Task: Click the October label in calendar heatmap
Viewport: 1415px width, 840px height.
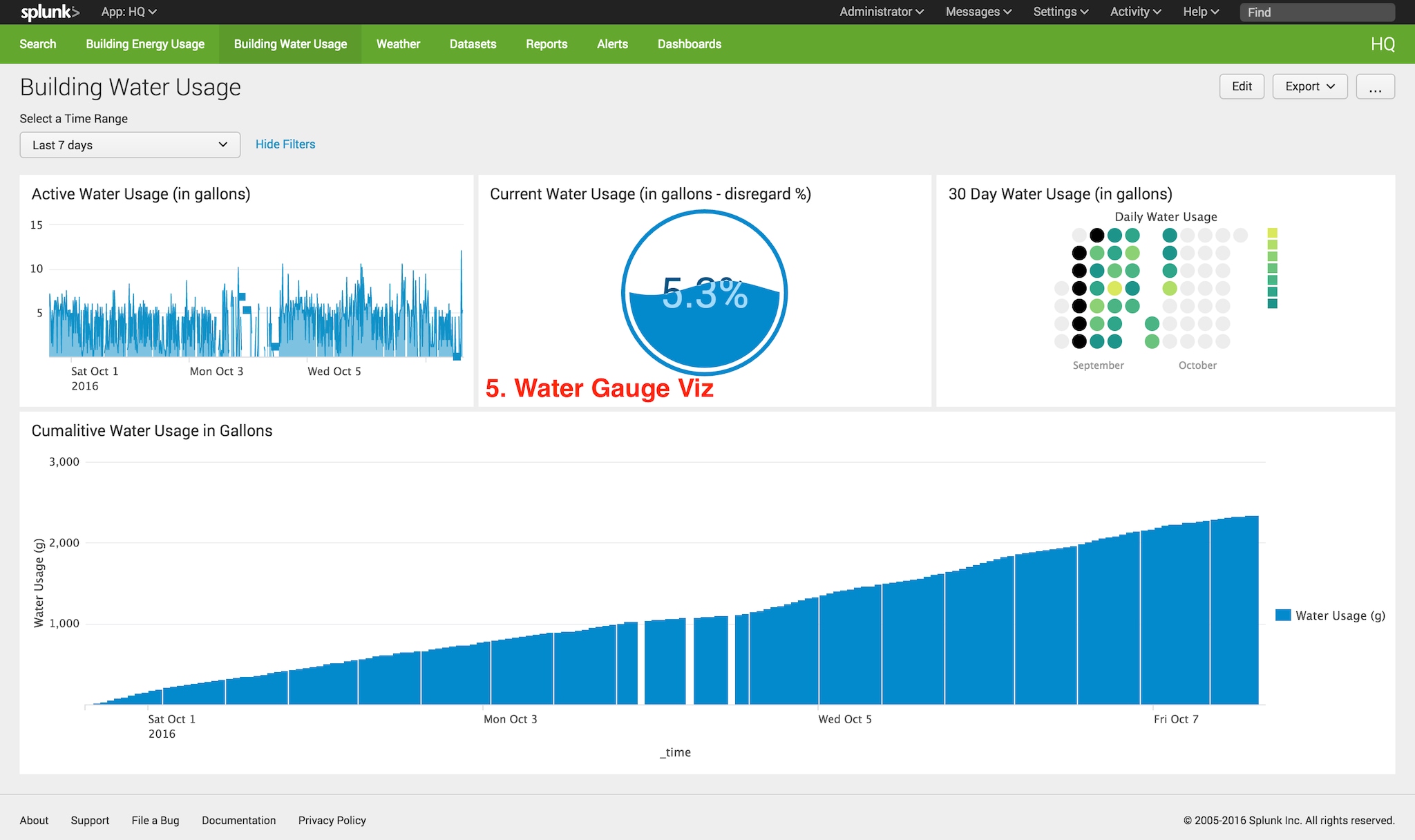Action: coord(1197,365)
